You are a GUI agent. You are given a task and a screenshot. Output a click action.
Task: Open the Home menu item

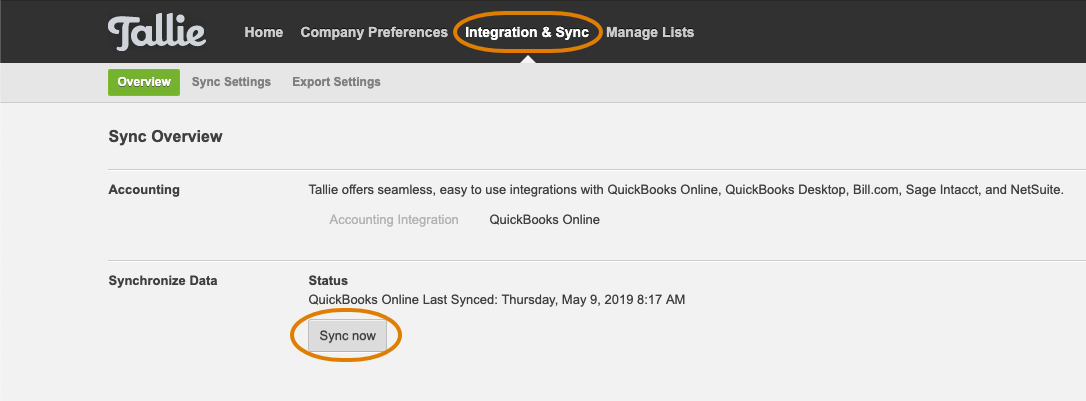click(264, 33)
